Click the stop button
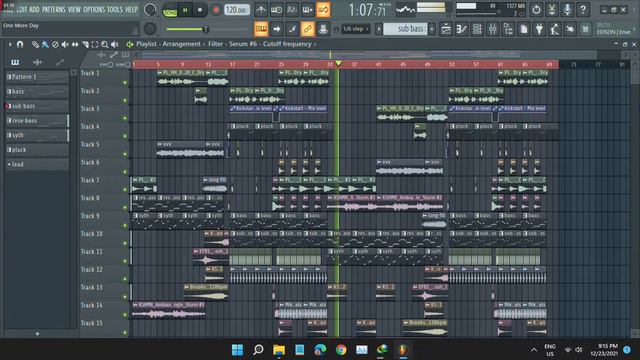 click(x=200, y=10)
